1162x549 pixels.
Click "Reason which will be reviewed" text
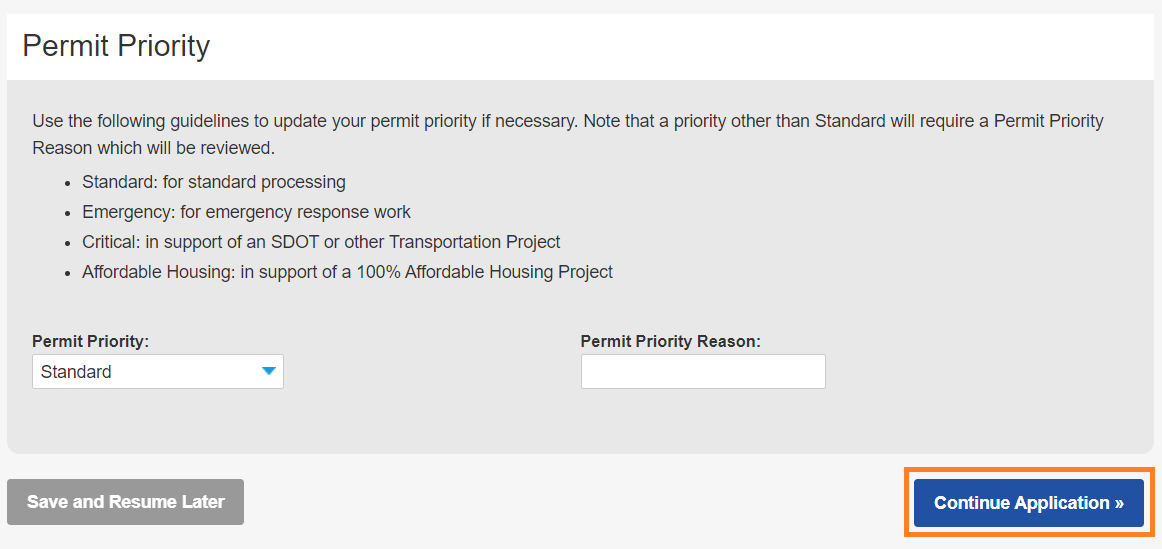point(153,149)
